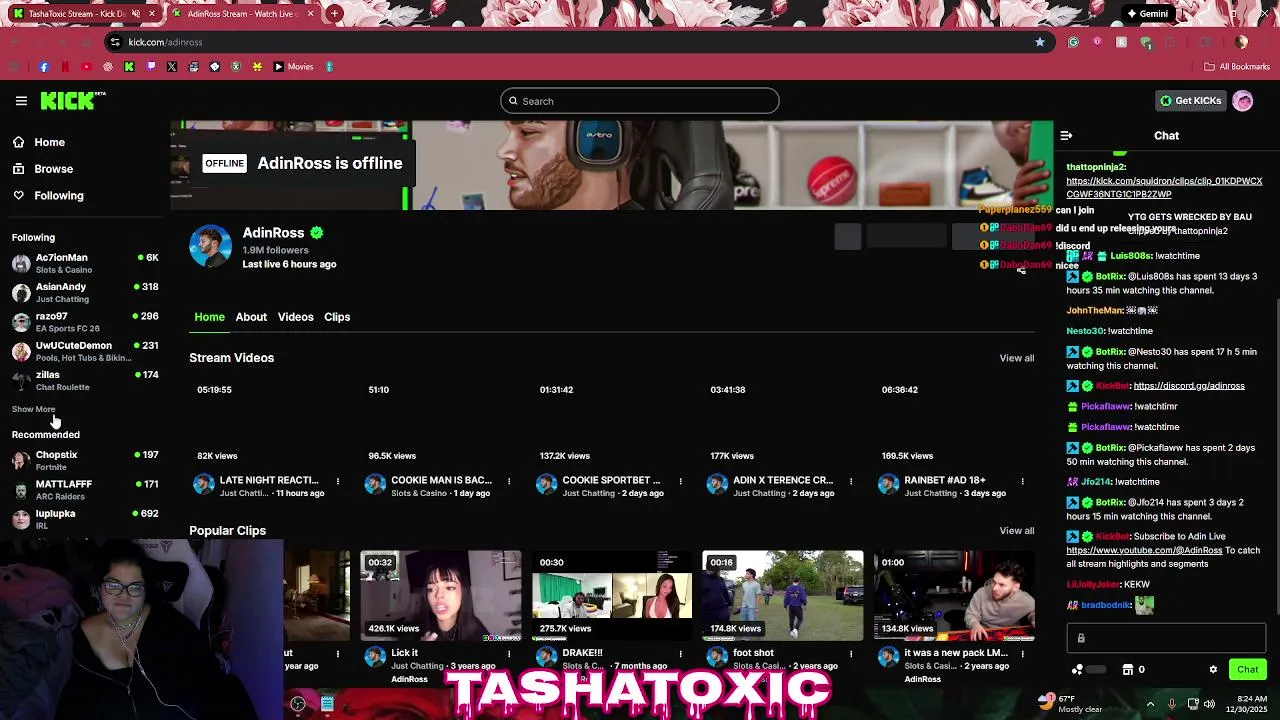
Task: Click the green Chat send button
Action: (1247, 670)
